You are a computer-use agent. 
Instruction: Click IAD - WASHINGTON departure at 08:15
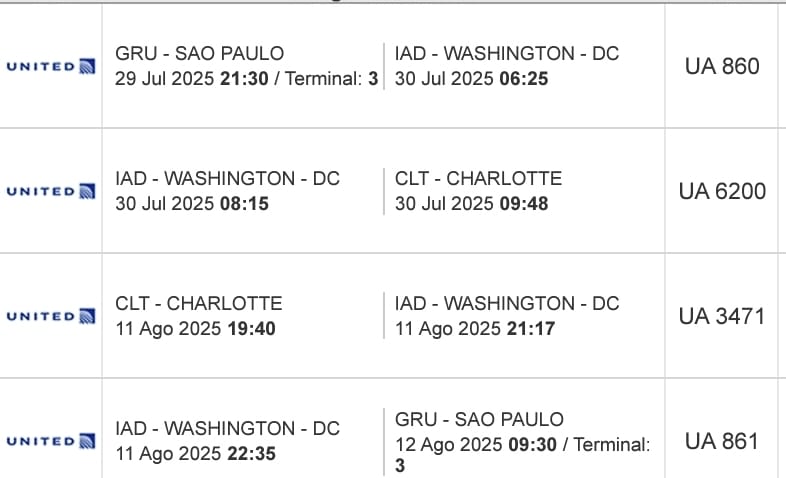coord(228,179)
